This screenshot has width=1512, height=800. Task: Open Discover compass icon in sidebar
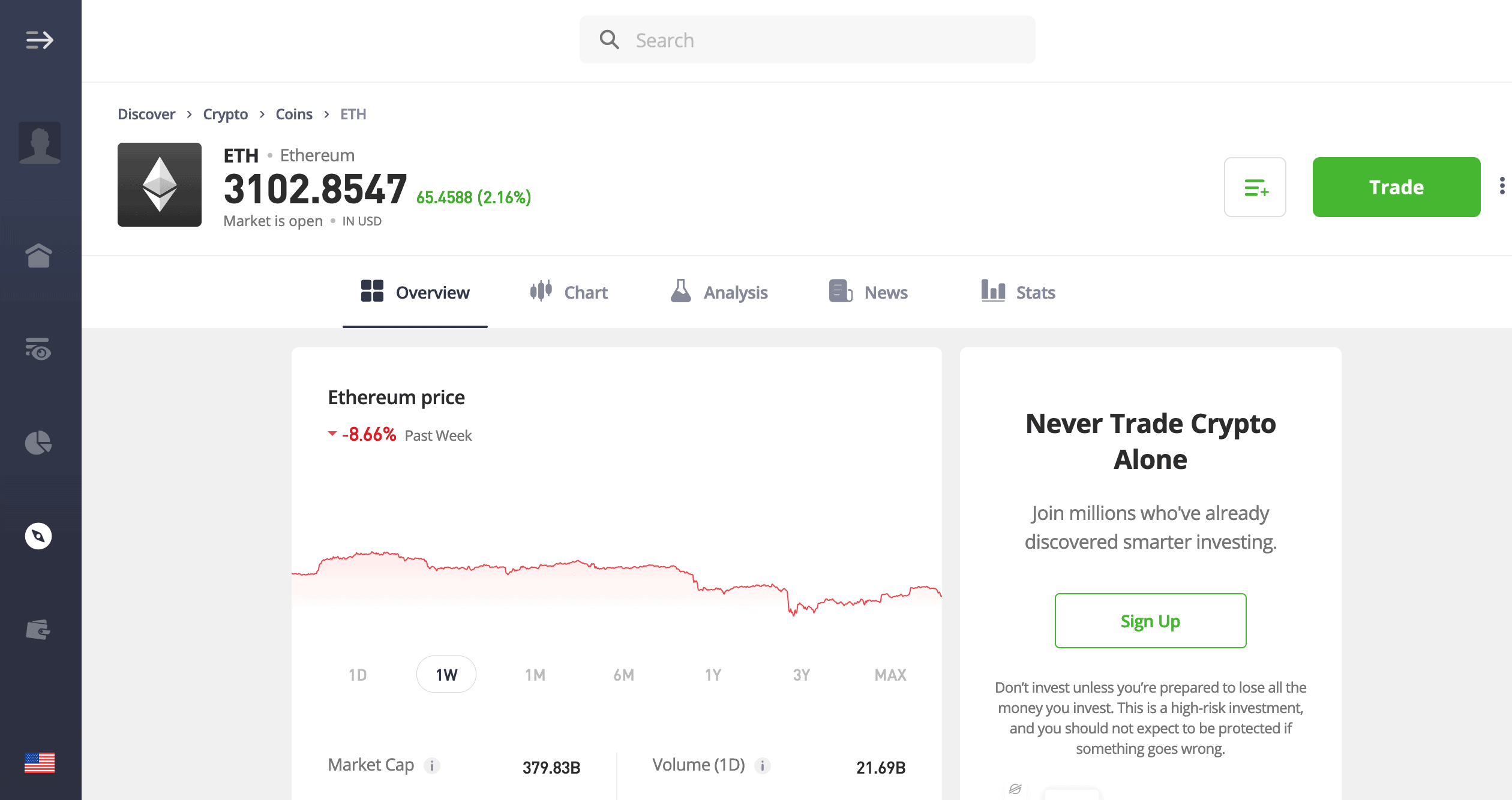click(38, 536)
